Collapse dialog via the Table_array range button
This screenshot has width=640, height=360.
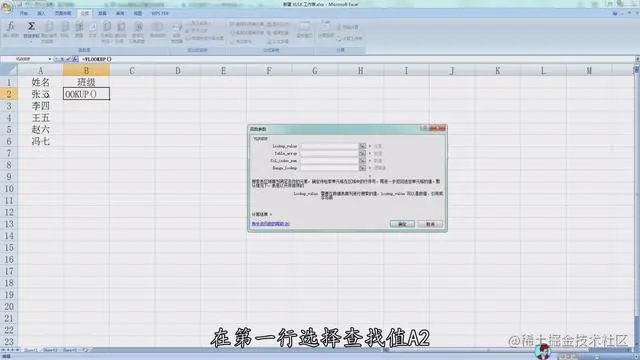362,153
